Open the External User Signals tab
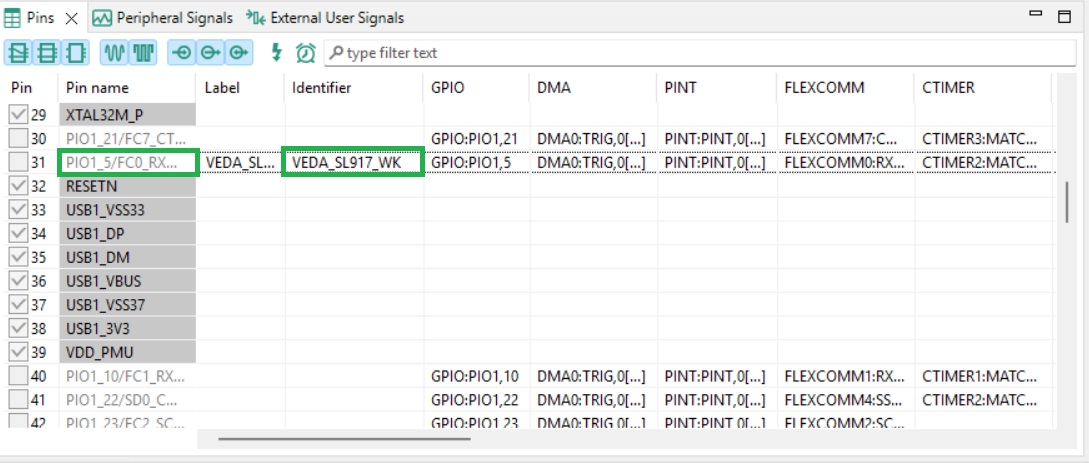The image size is (1089, 463). click(325, 18)
